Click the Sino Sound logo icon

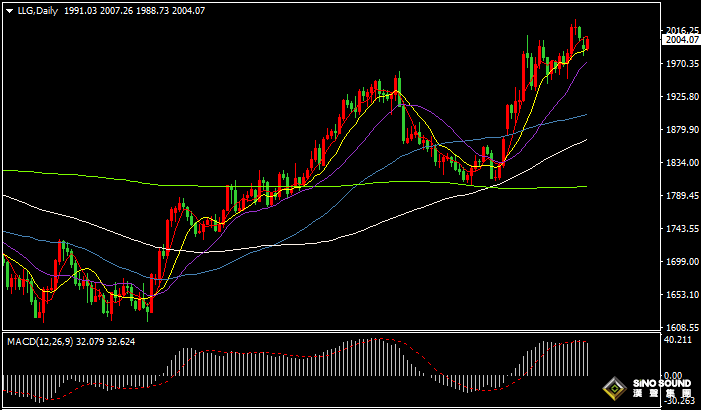tap(615, 388)
